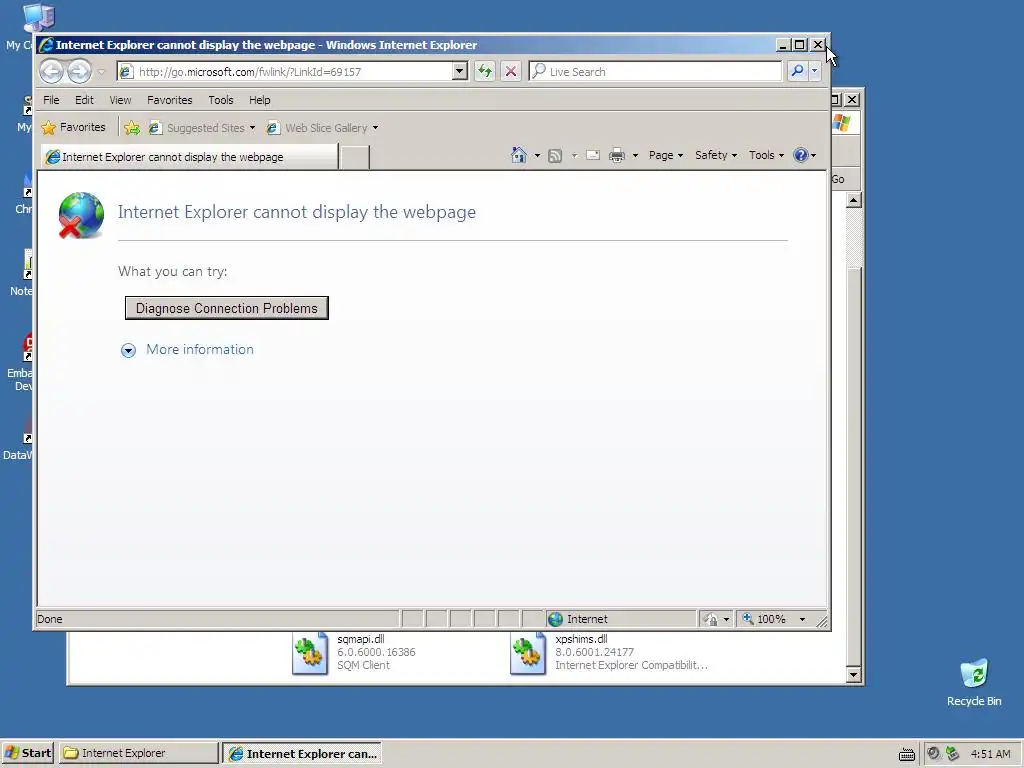Click scroll down arrow in background window
The image size is (1024, 768).
pyautogui.click(x=854, y=675)
